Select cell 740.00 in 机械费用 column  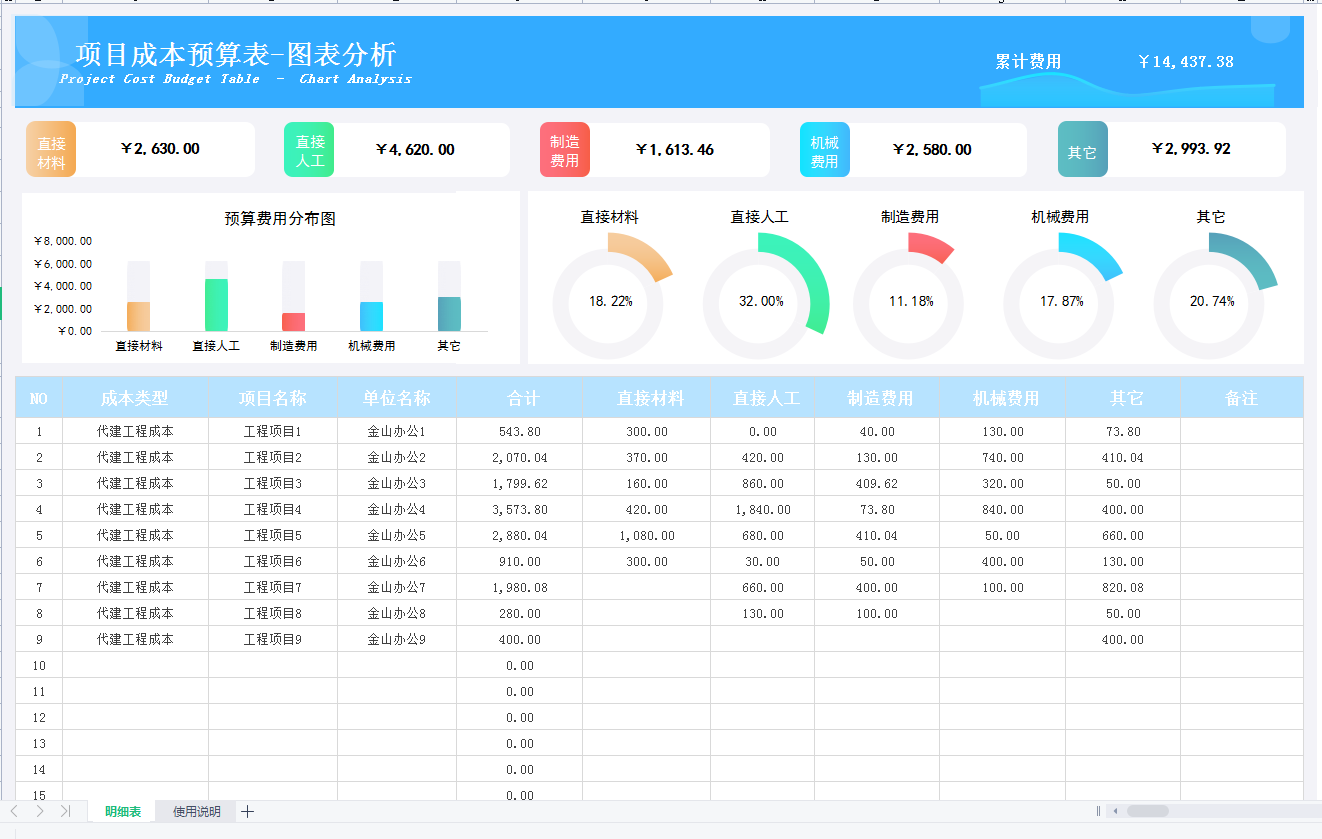coord(1002,458)
